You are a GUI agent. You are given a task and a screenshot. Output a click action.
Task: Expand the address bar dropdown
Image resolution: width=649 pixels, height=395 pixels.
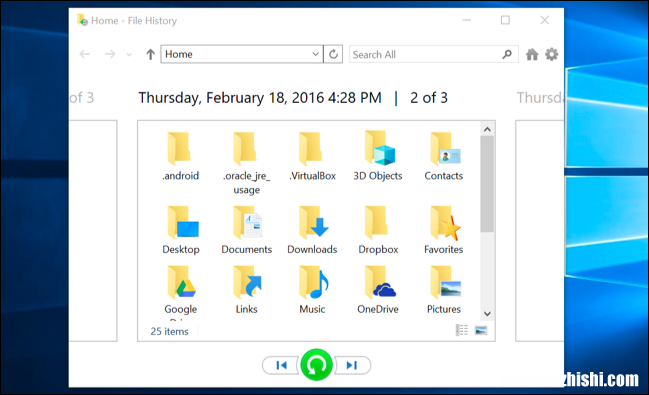[315, 54]
